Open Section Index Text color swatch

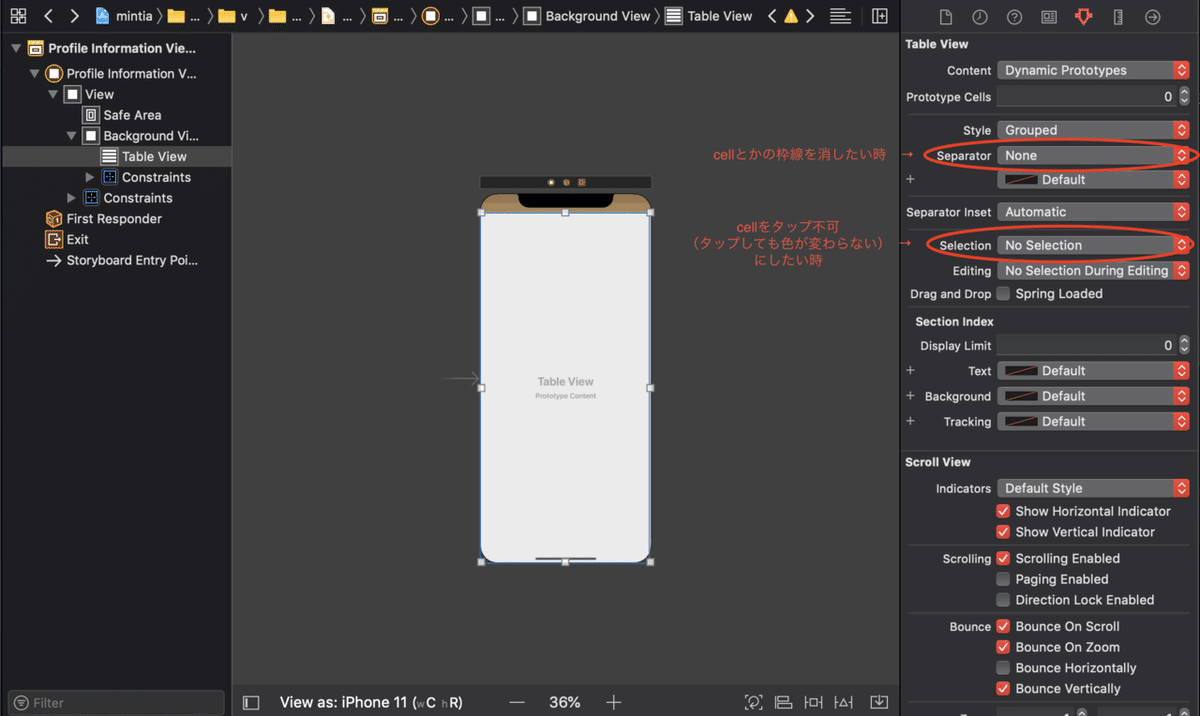pos(1093,371)
